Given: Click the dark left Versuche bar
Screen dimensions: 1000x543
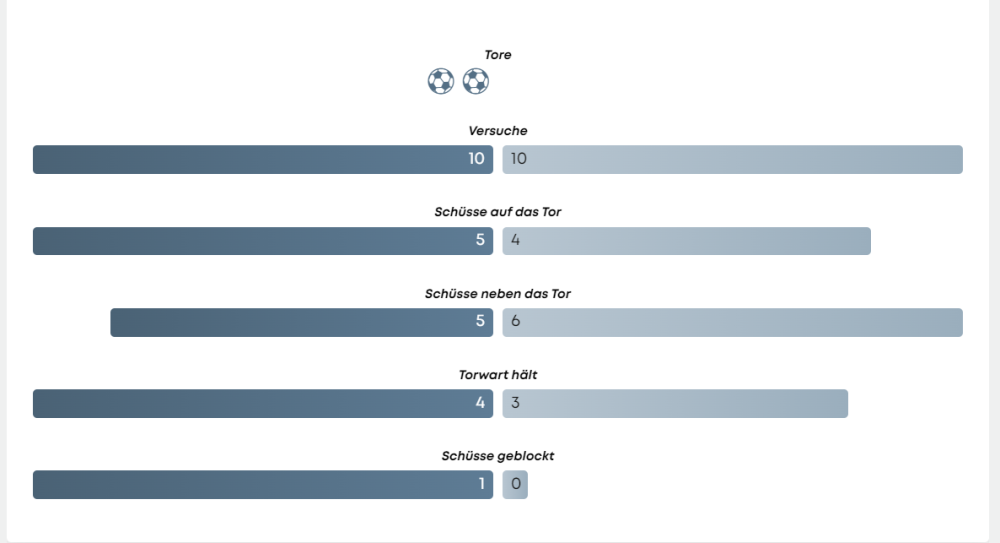Looking at the screenshot, I should pos(263,160).
